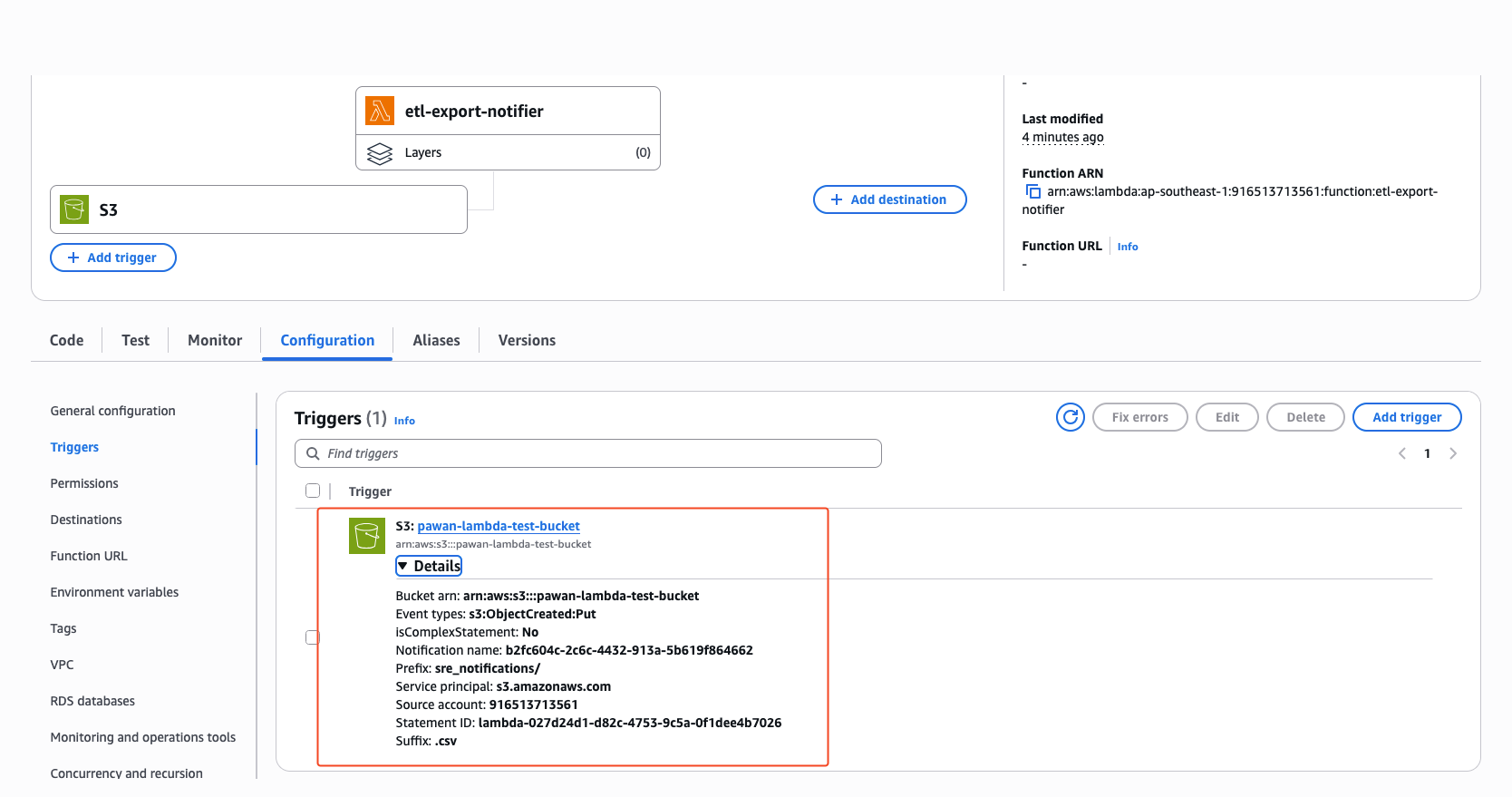Click the Add destination button
Viewport: 1512px width, 797px height.
point(890,199)
